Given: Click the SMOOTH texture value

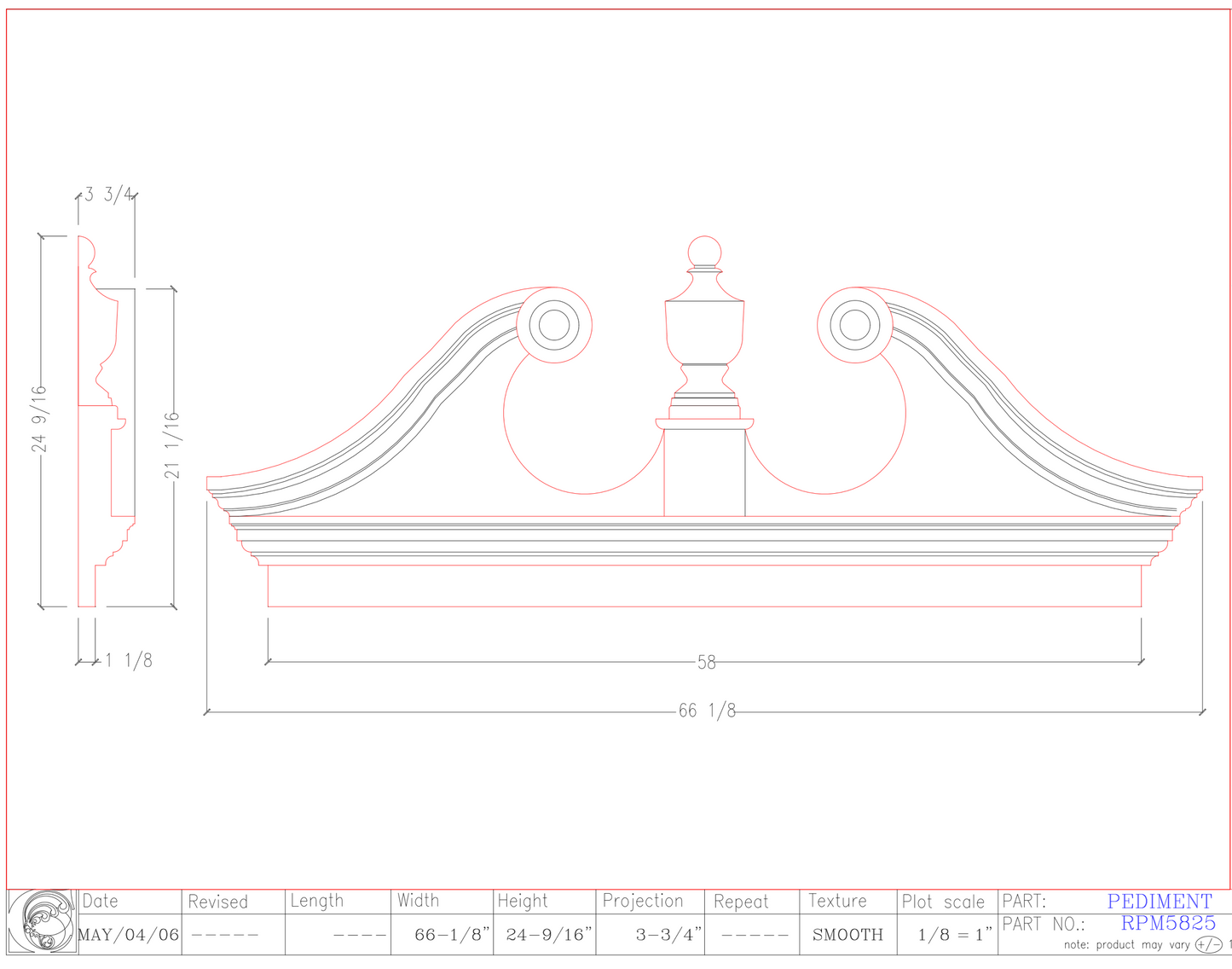Looking at the screenshot, I should point(847,934).
